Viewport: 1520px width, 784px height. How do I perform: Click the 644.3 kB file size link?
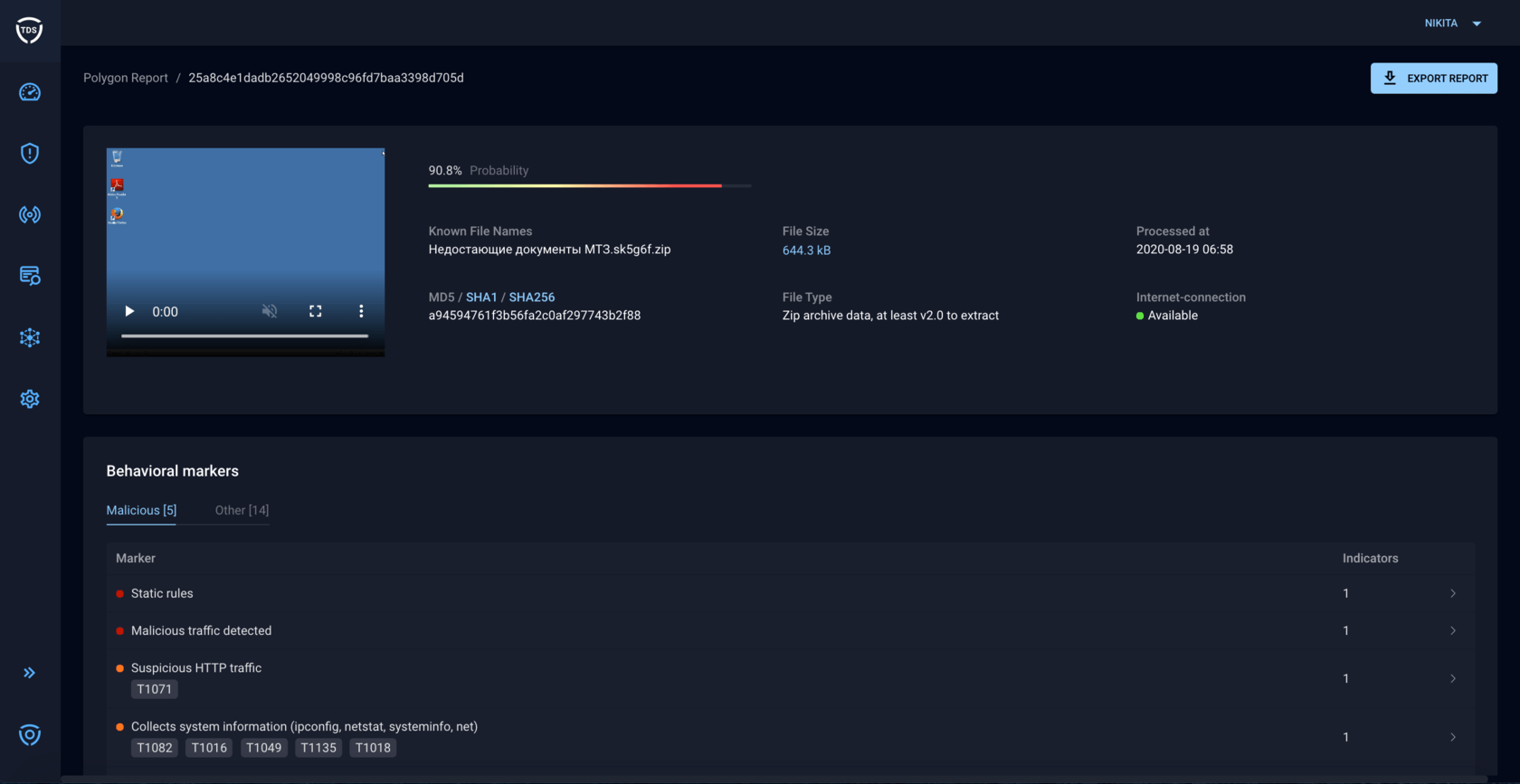(806, 250)
